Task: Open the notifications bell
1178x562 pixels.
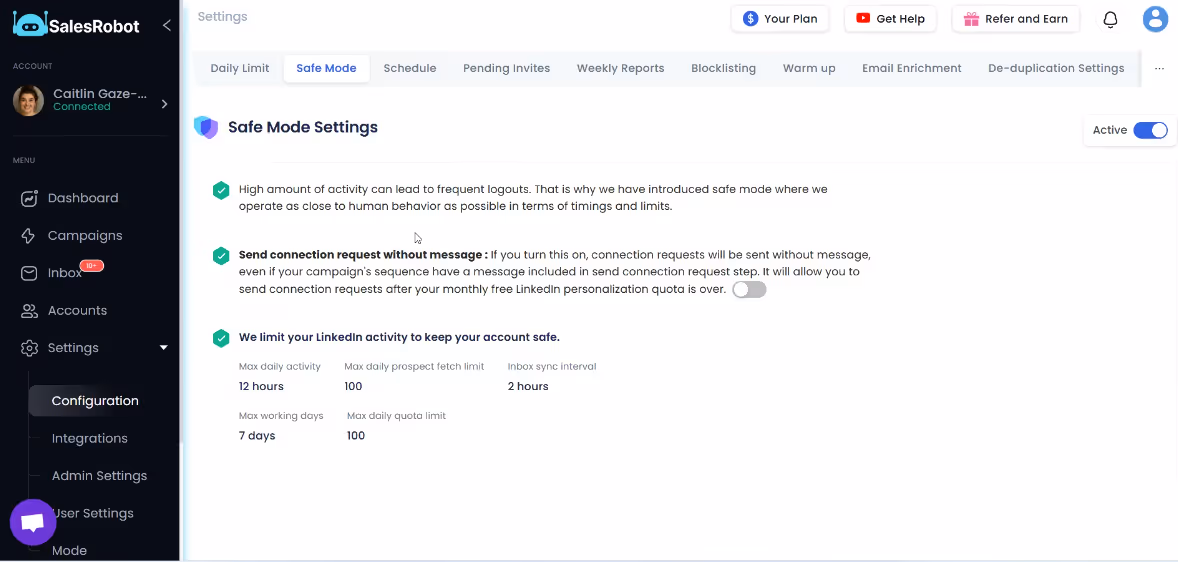Action: pyautogui.click(x=1110, y=20)
